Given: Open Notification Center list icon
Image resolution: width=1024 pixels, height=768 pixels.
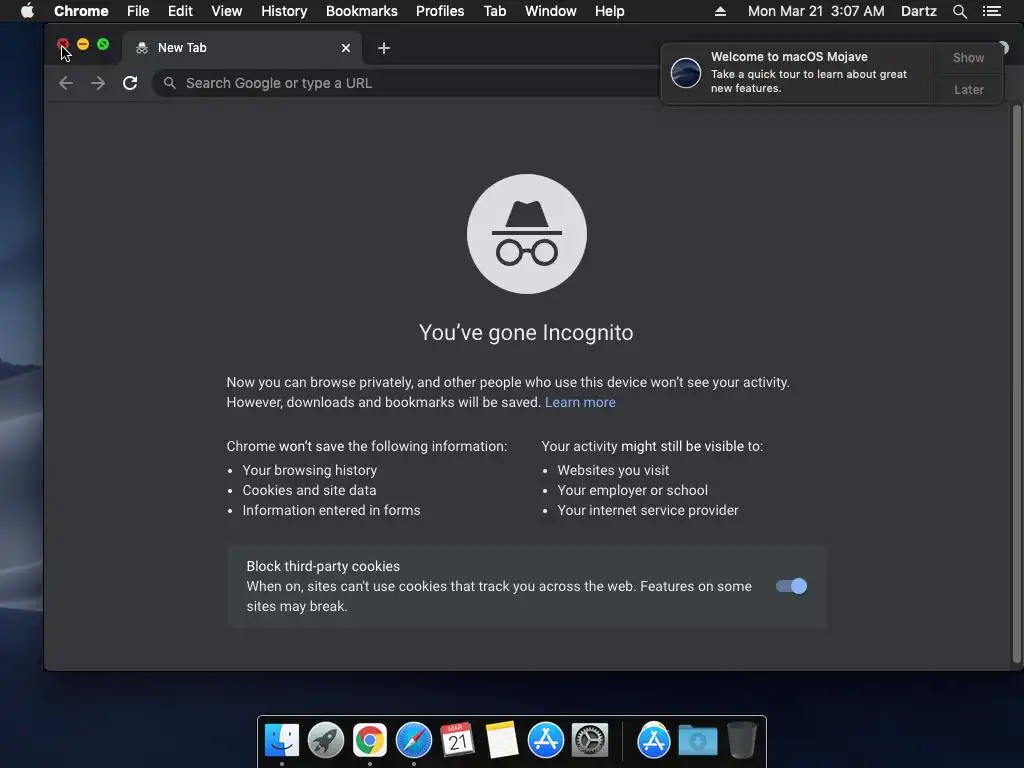Looking at the screenshot, I should pyautogui.click(x=992, y=11).
